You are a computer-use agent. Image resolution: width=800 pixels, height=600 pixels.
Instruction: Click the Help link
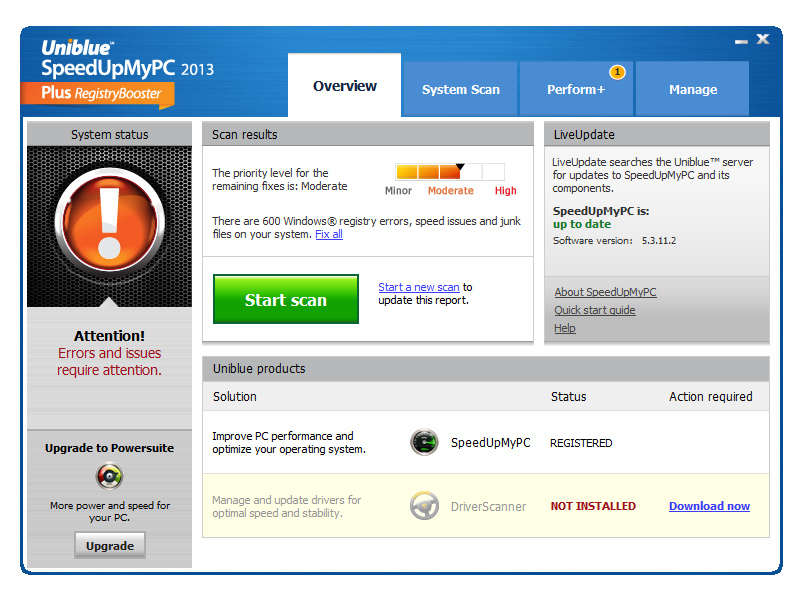[564, 328]
